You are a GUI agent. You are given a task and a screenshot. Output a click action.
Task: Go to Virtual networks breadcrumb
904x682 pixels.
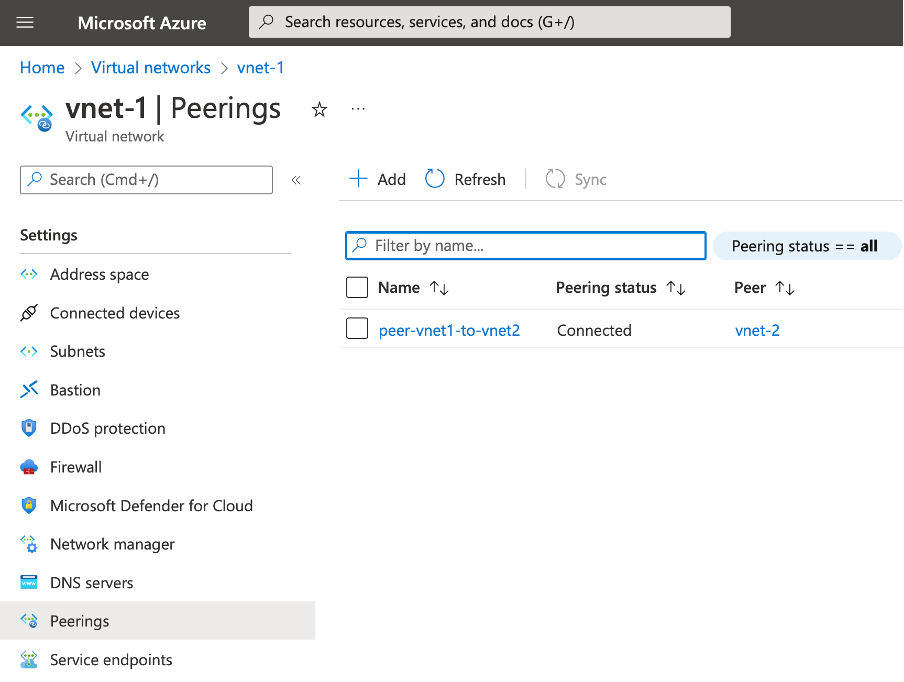[150, 67]
